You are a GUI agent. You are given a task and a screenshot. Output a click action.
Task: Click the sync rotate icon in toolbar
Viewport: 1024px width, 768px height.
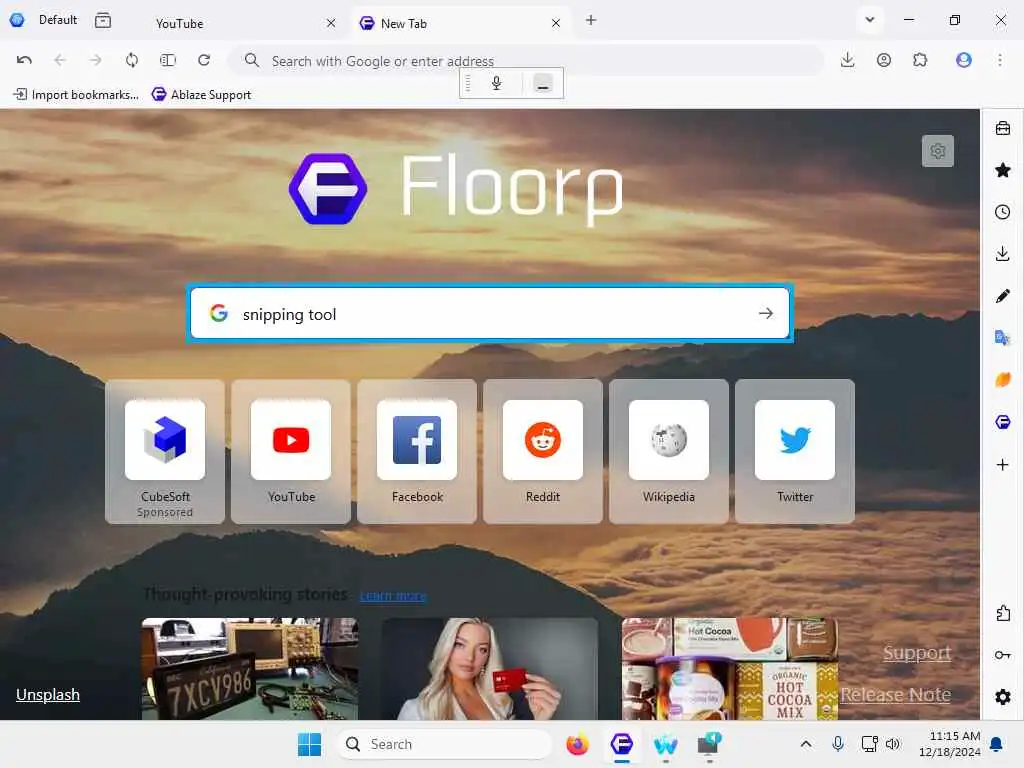132,60
